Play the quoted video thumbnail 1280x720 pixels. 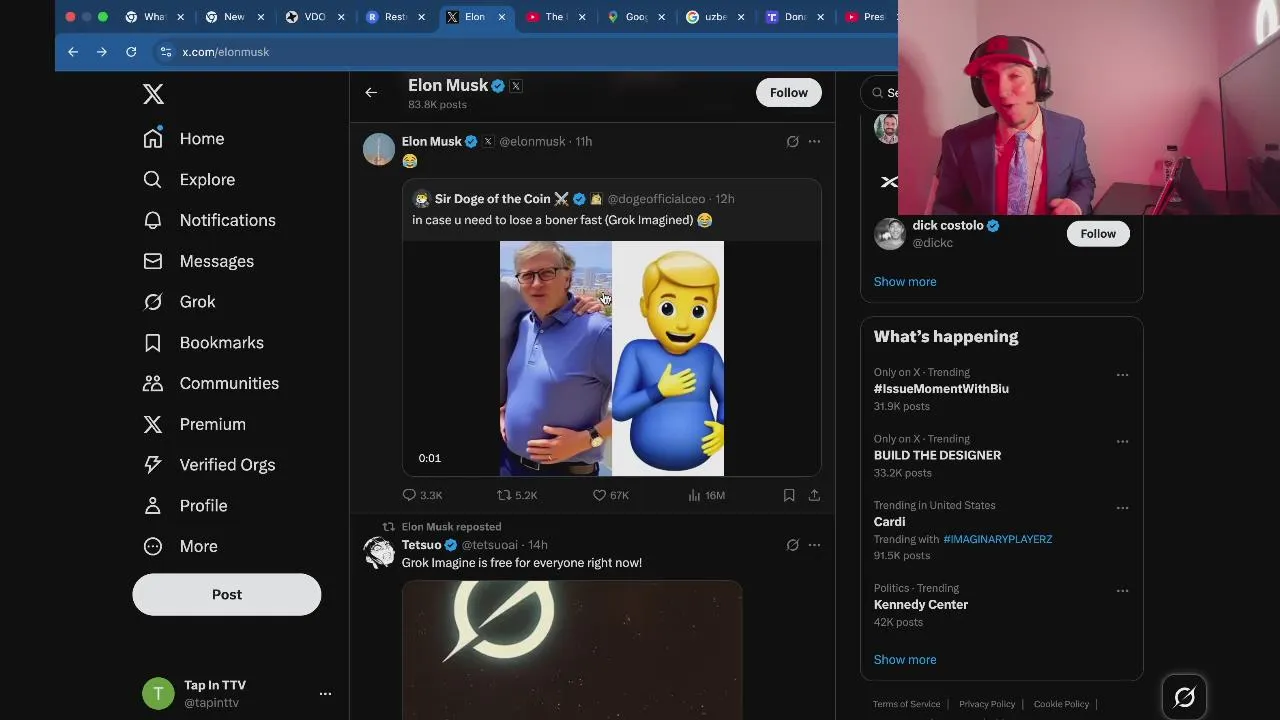(x=612, y=358)
